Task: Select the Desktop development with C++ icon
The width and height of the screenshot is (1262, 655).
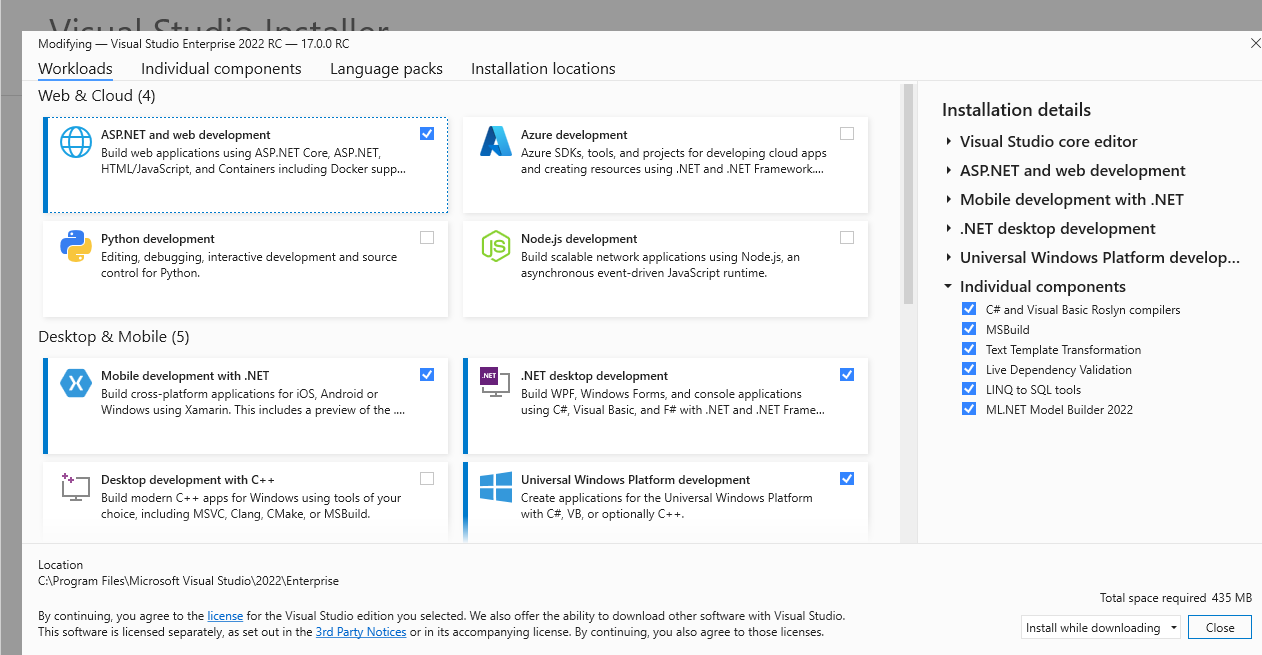Action: pos(75,487)
